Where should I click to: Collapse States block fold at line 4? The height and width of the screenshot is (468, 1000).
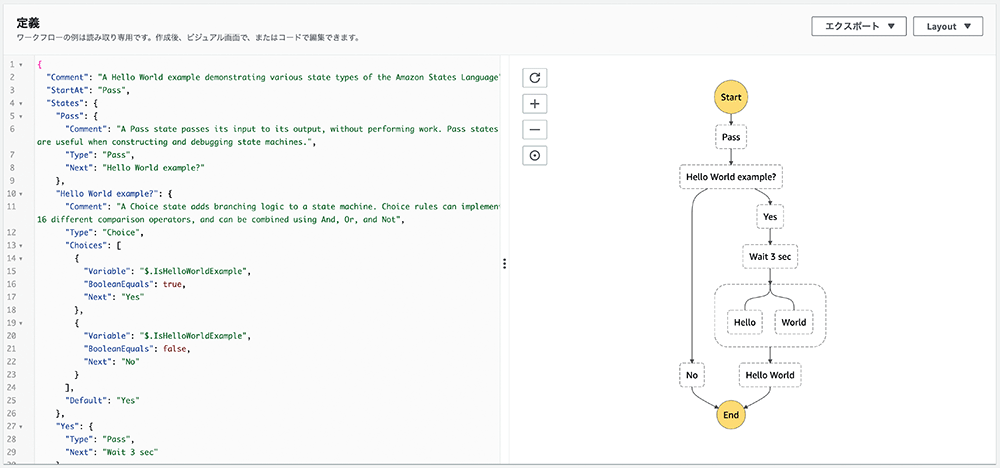pos(21,103)
